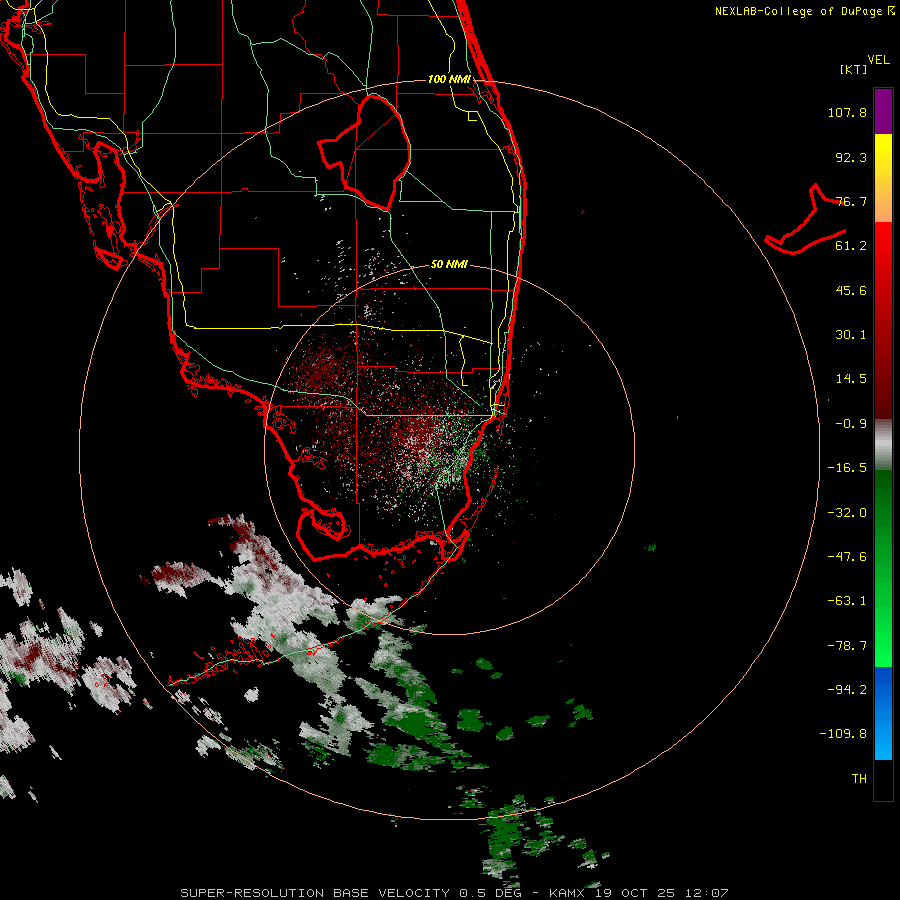This screenshot has height=900, width=900.
Task: Click the VEL legend title
Action: pyautogui.click(x=878, y=60)
